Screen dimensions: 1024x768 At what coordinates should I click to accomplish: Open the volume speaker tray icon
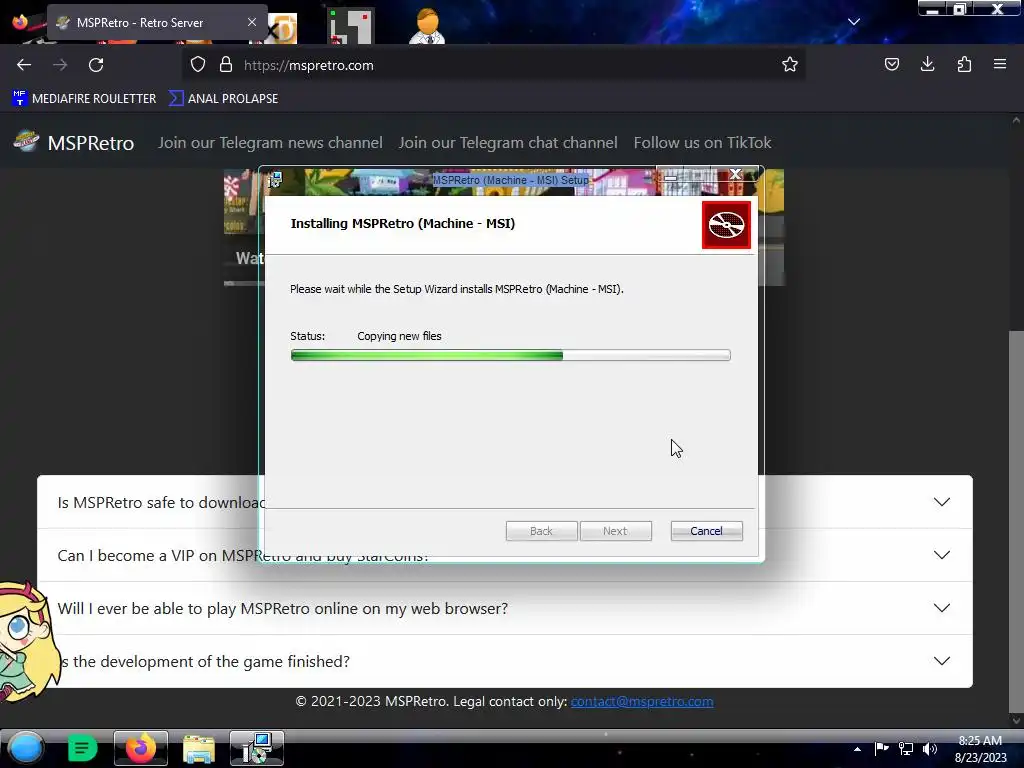pyautogui.click(x=930, y=749)
